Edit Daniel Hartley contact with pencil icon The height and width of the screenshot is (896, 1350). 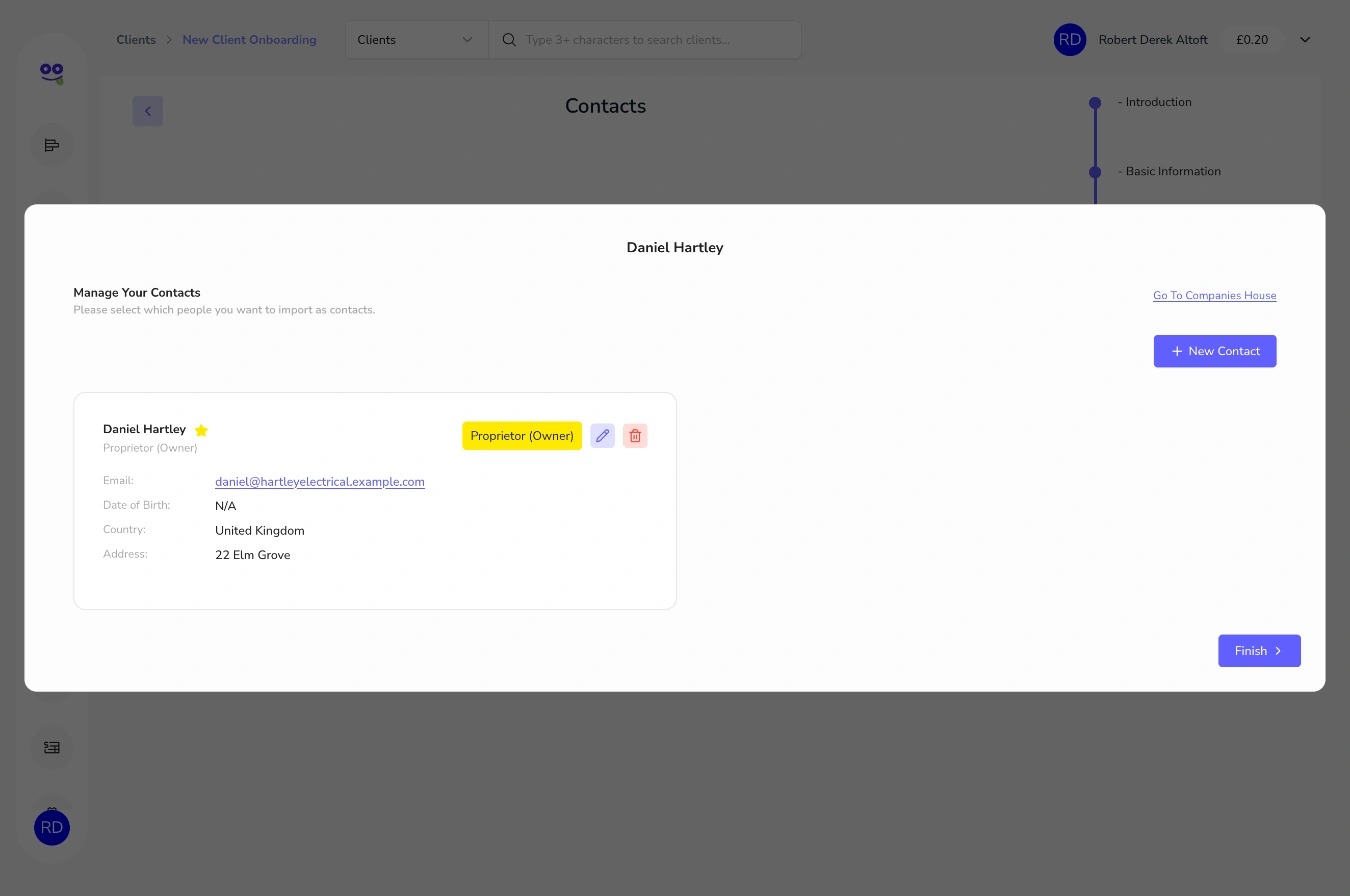[x=602, y=436]
